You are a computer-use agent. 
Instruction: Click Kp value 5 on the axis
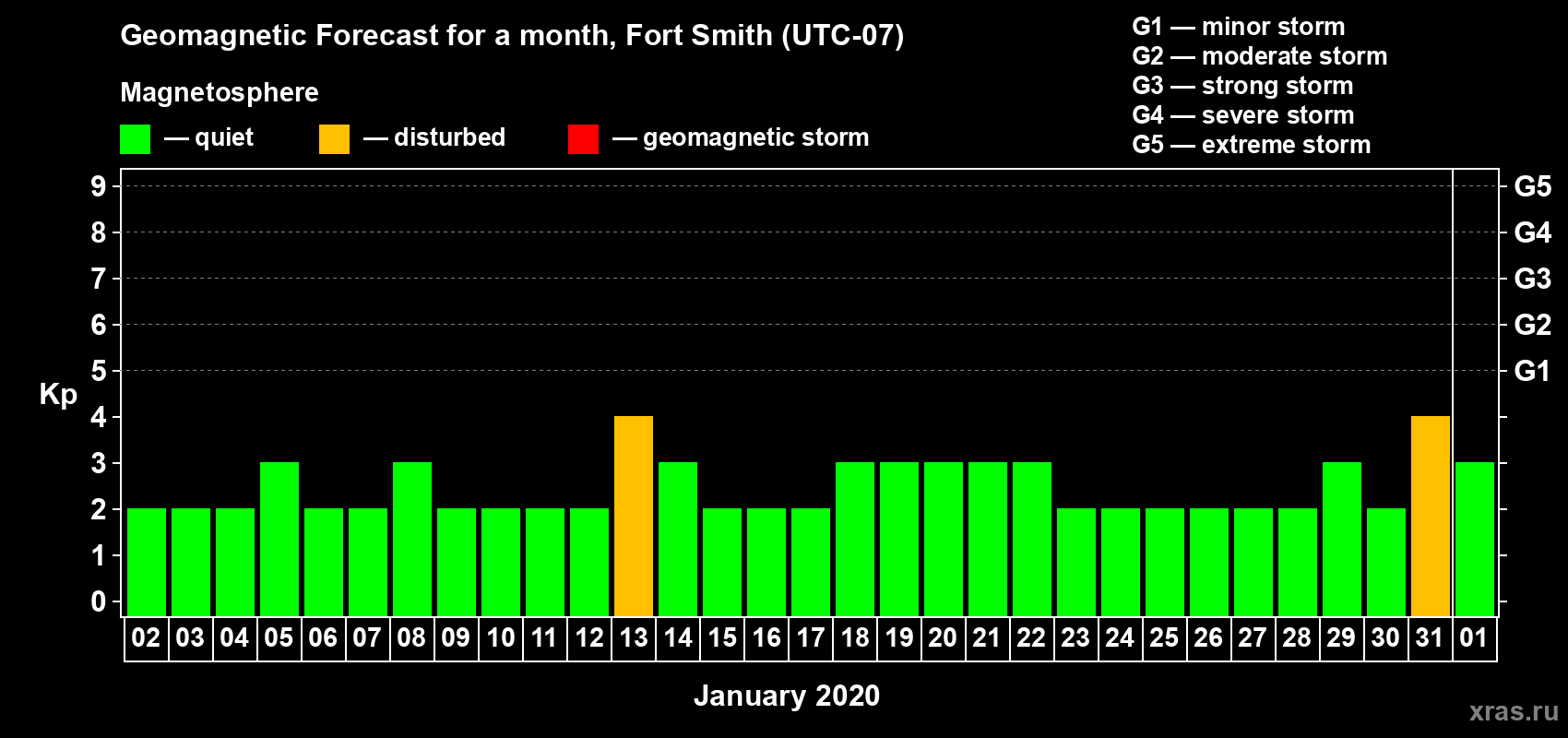point(99,371)
